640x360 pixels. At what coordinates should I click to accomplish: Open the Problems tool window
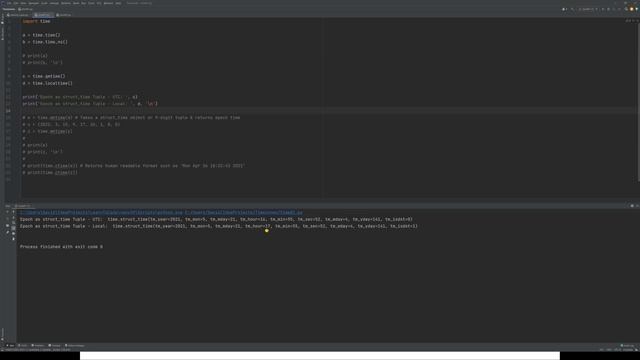coord(38,346)
